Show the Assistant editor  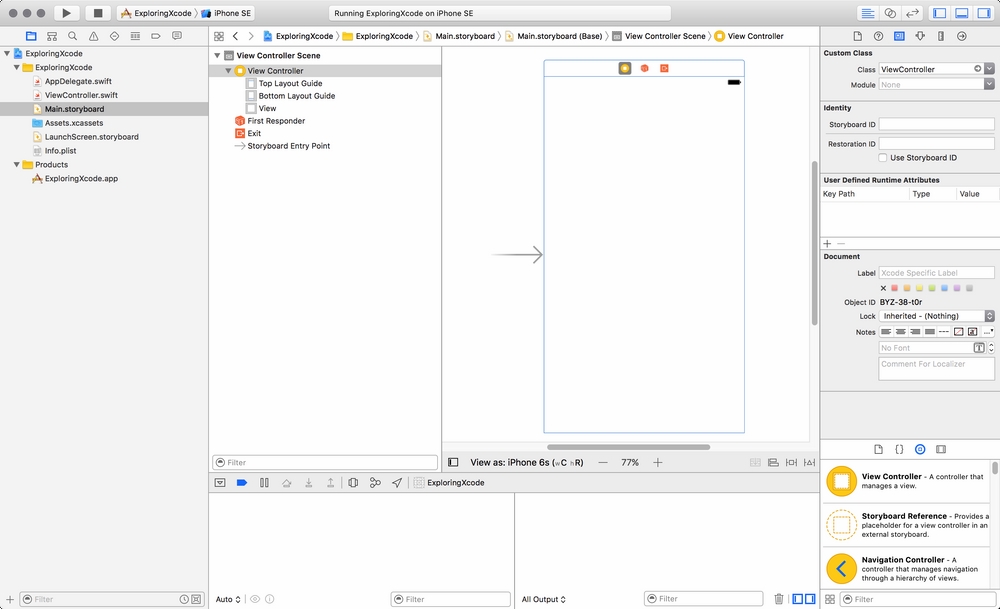click(890, 13)
